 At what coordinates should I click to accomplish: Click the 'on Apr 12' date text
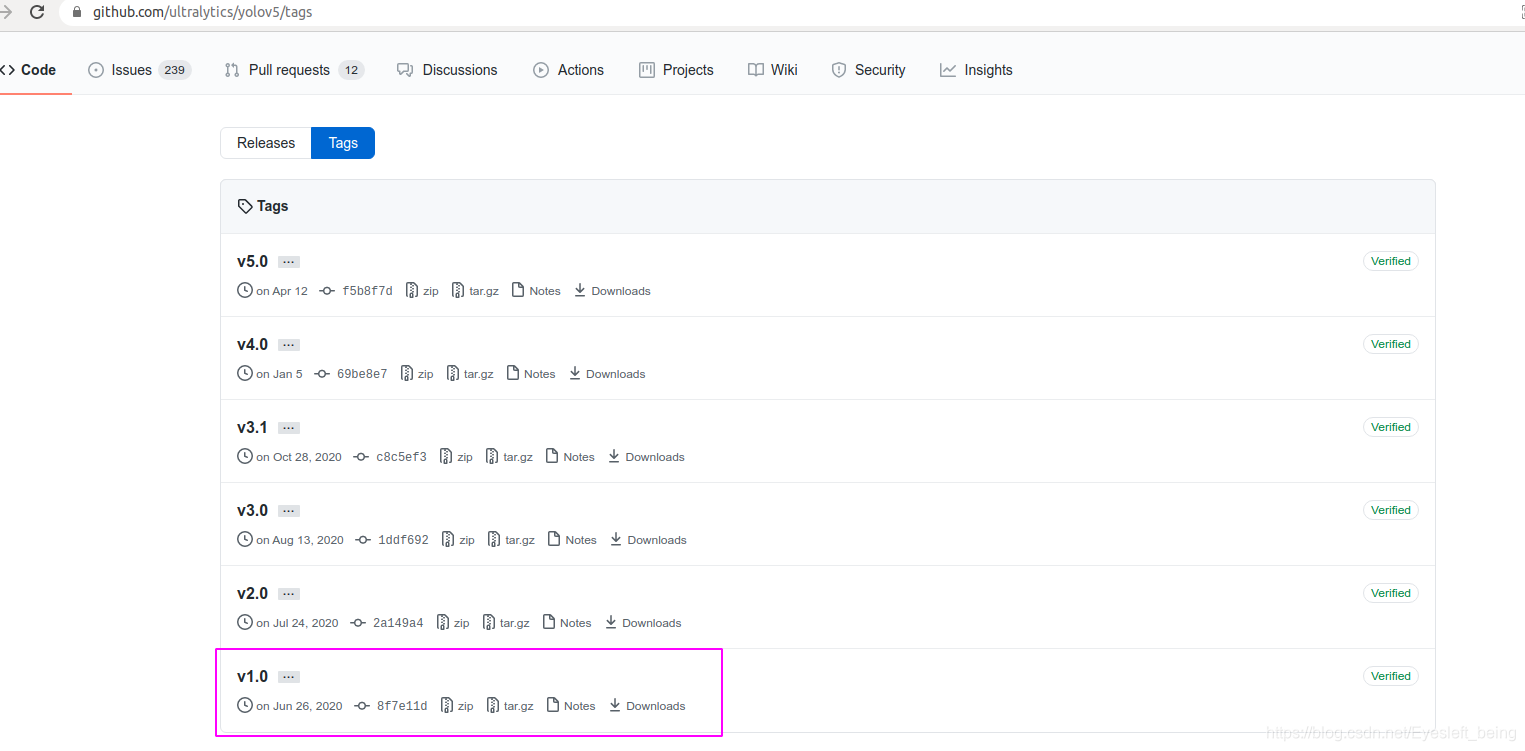pyautogui.click(x=282, y=291)
